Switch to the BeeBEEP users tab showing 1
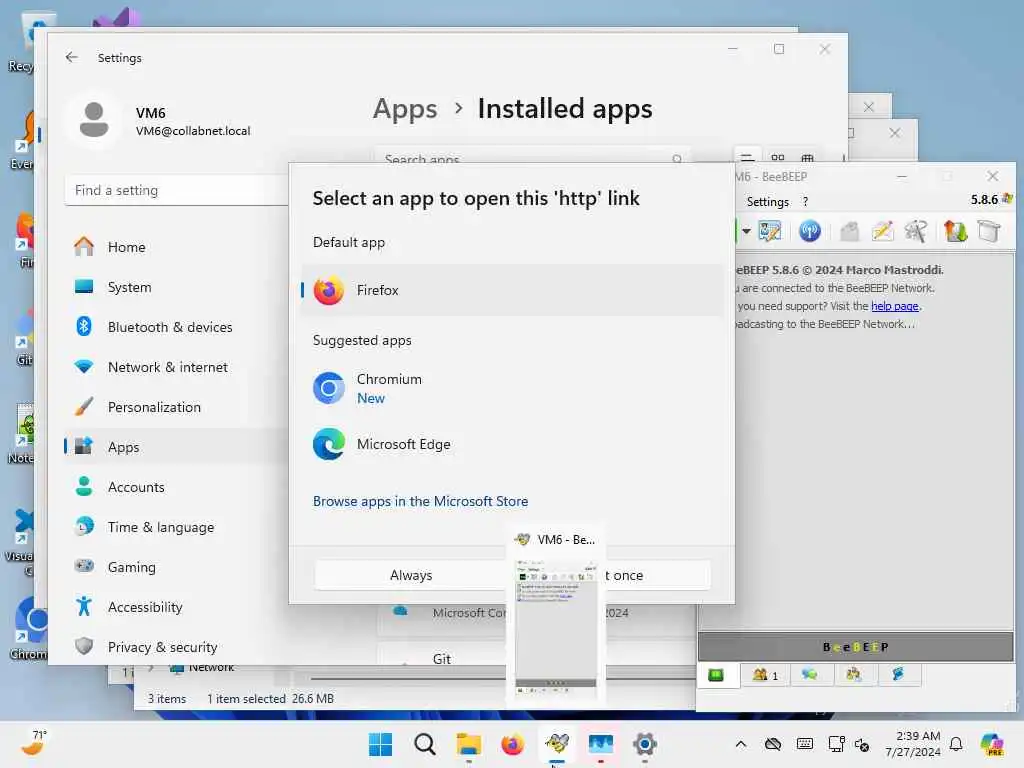This screenshot has width=1024, height=768. coord(765,675)
